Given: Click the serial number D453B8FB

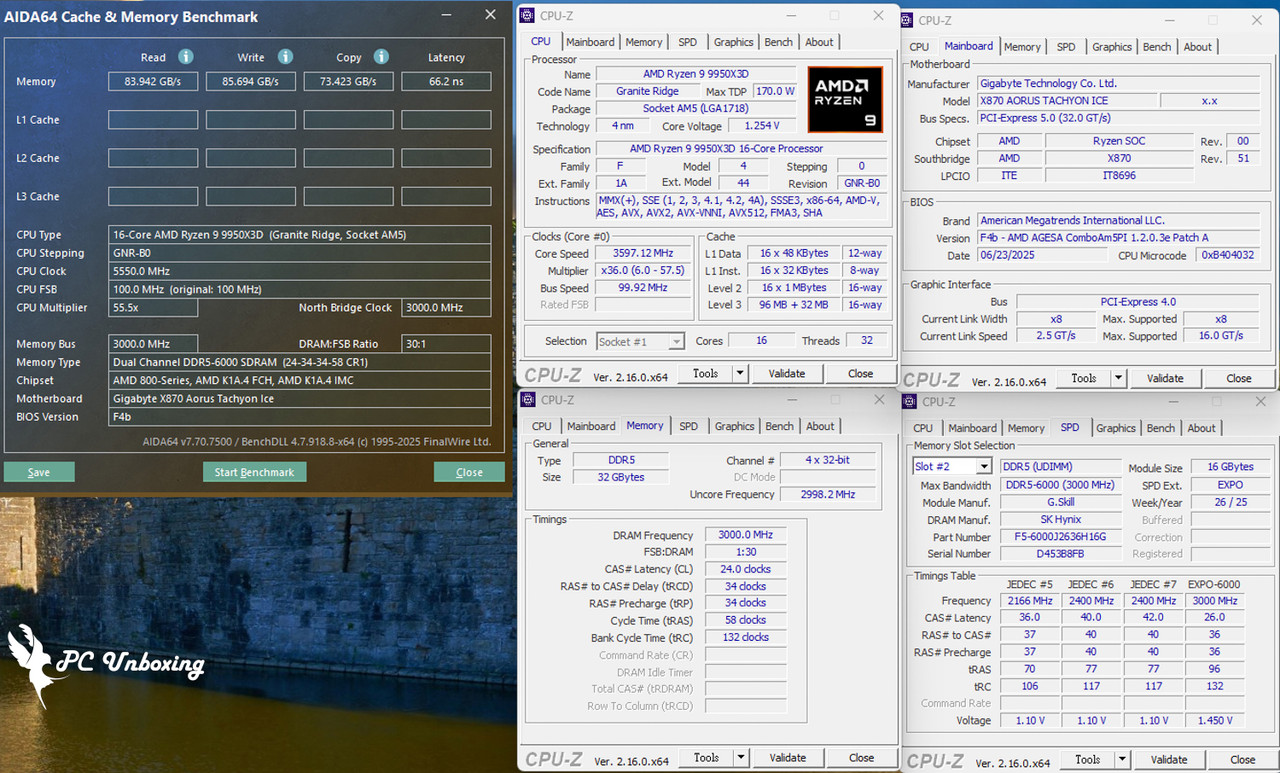Looking at the screenshot, I should pyautogui.click(x=1061, y=554).
